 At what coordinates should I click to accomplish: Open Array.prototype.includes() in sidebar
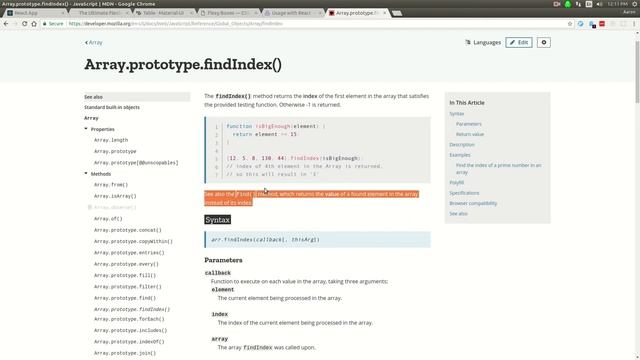click(x=131, y=331)
